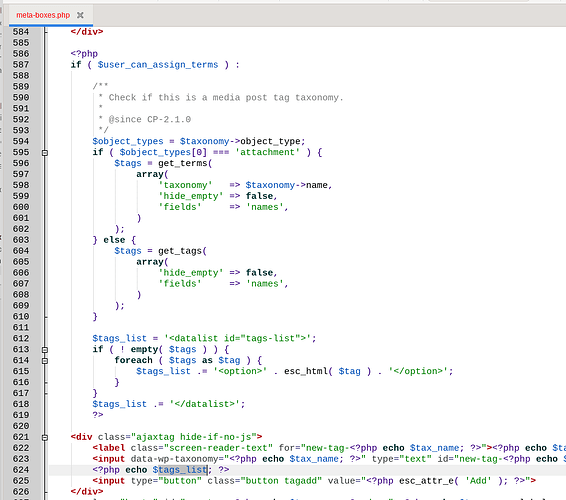Click line number 587 in the gutter

pyautogui.click(x=21, y=65)
